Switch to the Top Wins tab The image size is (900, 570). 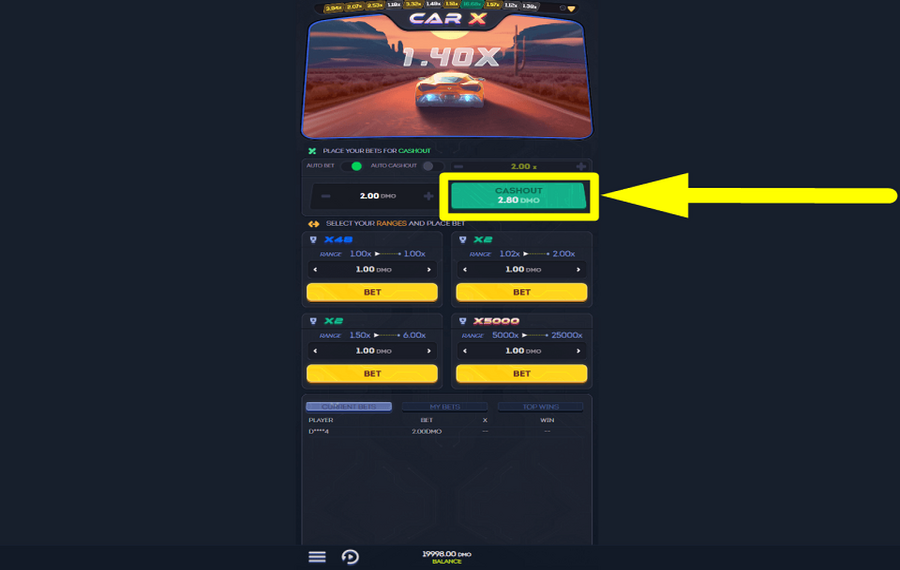pyautogui.click(x=541, y=406)
